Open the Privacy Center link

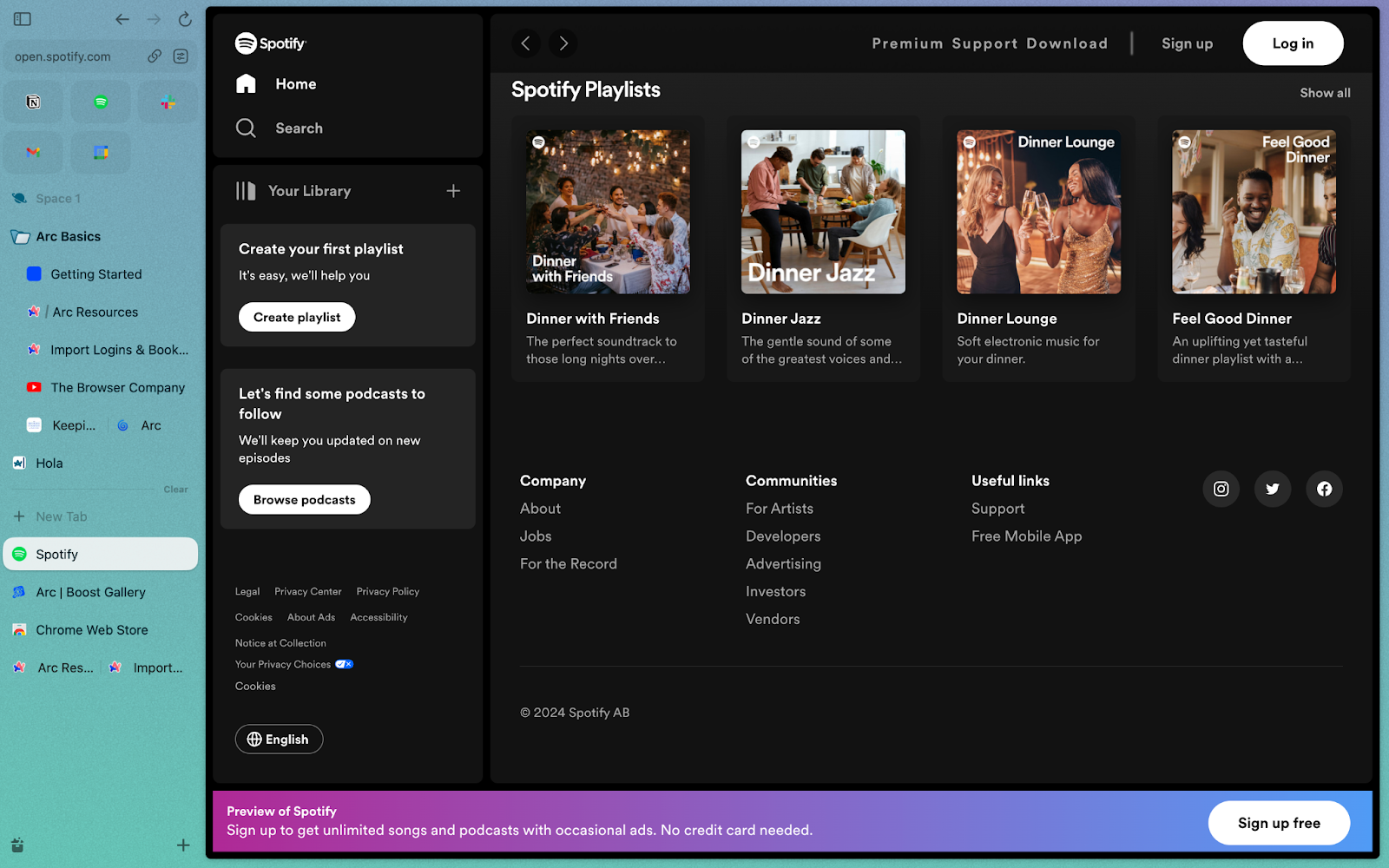pos(308,592)
